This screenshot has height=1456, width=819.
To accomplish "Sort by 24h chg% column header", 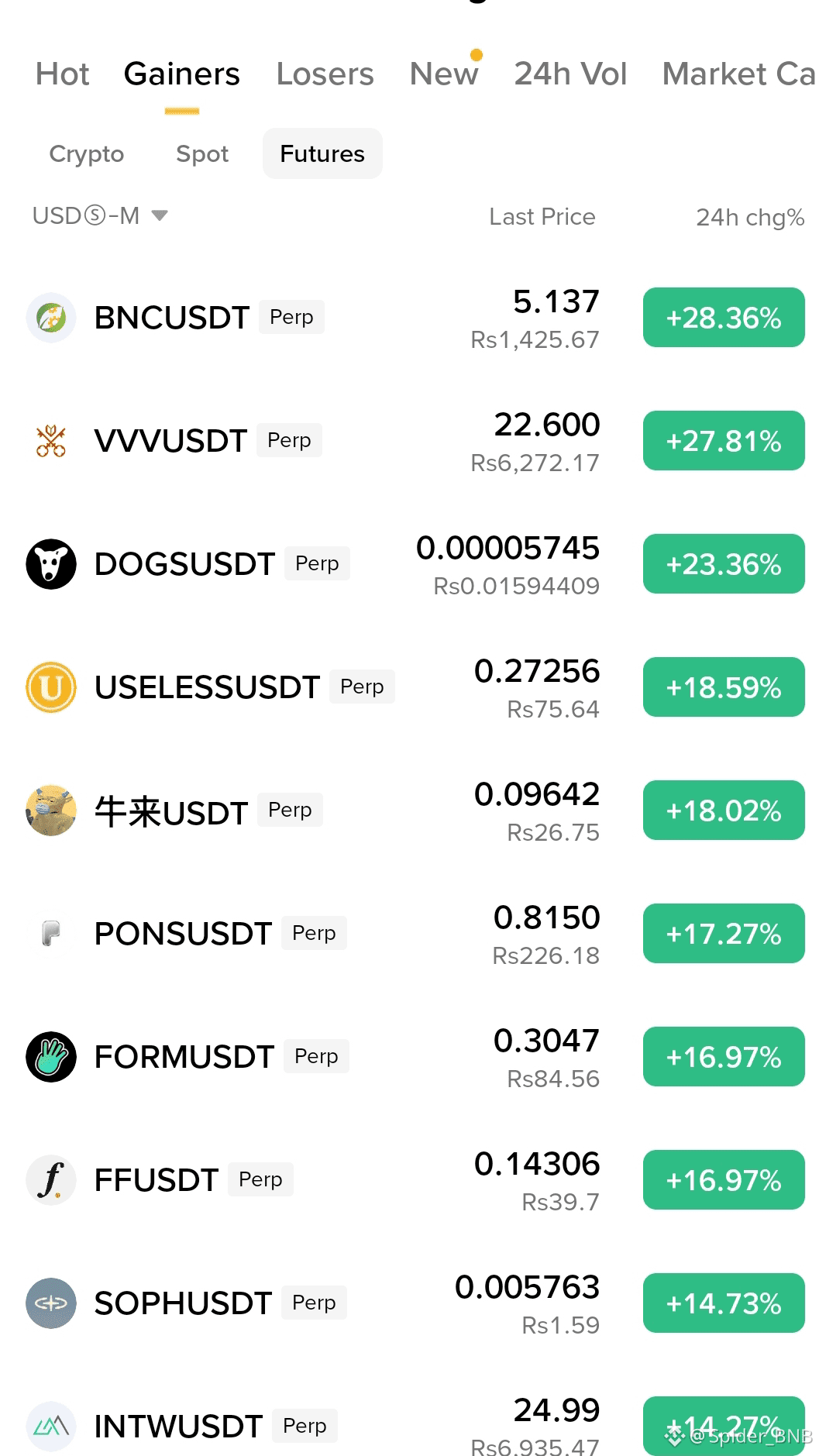I will [750, 217].
